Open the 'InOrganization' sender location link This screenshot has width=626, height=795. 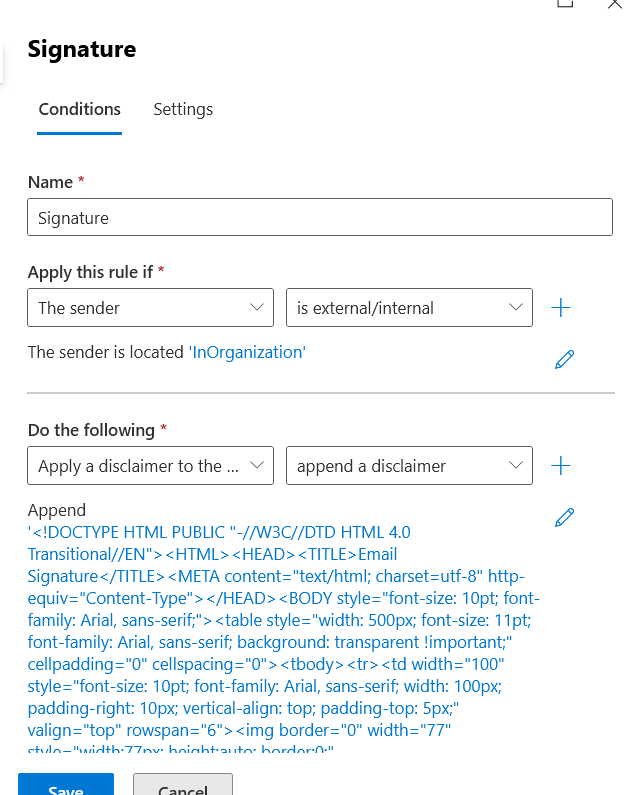(x=247, y=352)
